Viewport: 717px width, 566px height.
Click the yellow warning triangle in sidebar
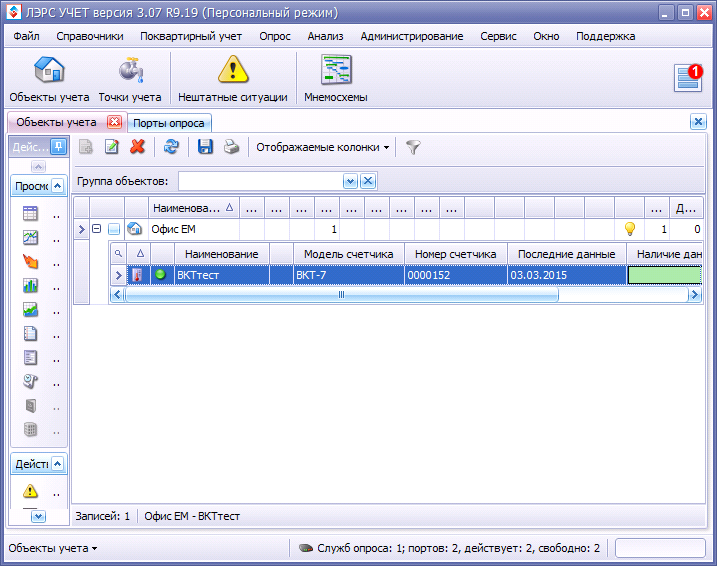pyautogui.click(x=30, y=491)
